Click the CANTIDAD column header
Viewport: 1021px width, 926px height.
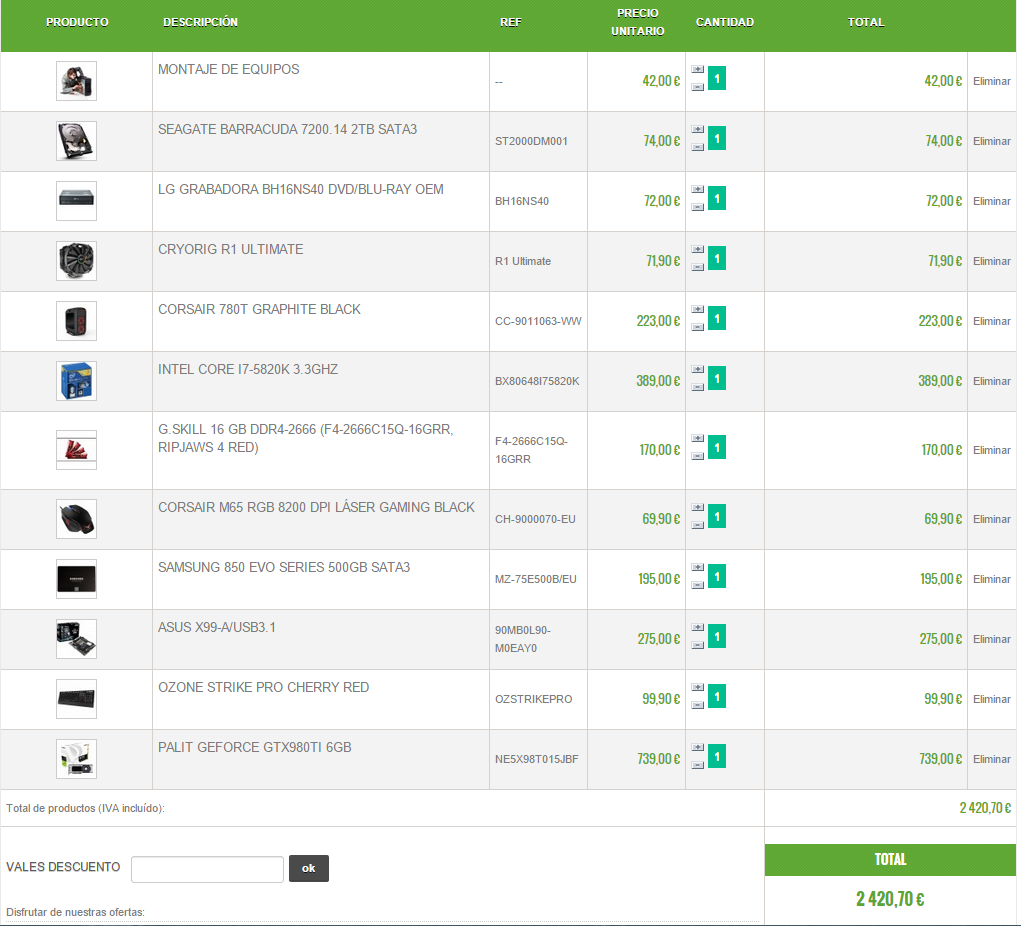click(x=725, y=22)
